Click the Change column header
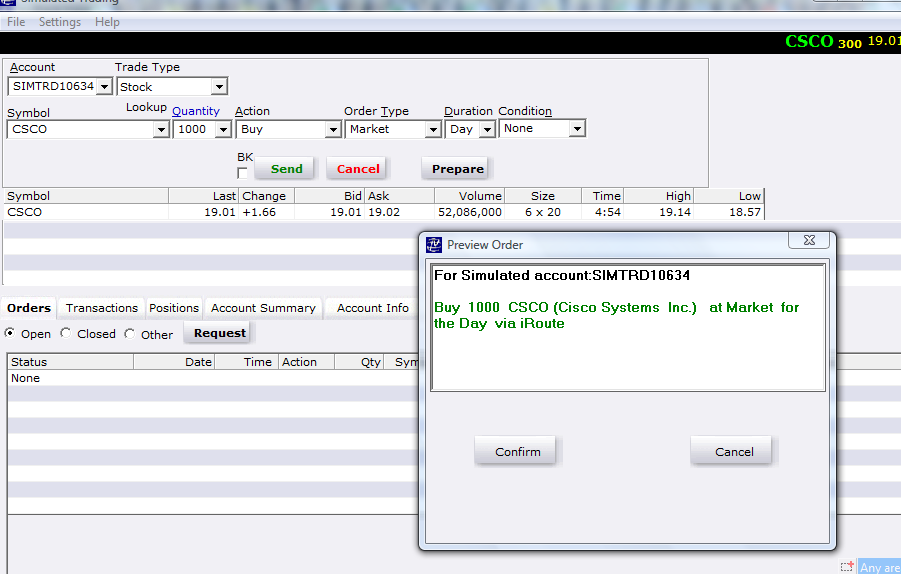Screen dimensions: 901x574 point(267,196)
